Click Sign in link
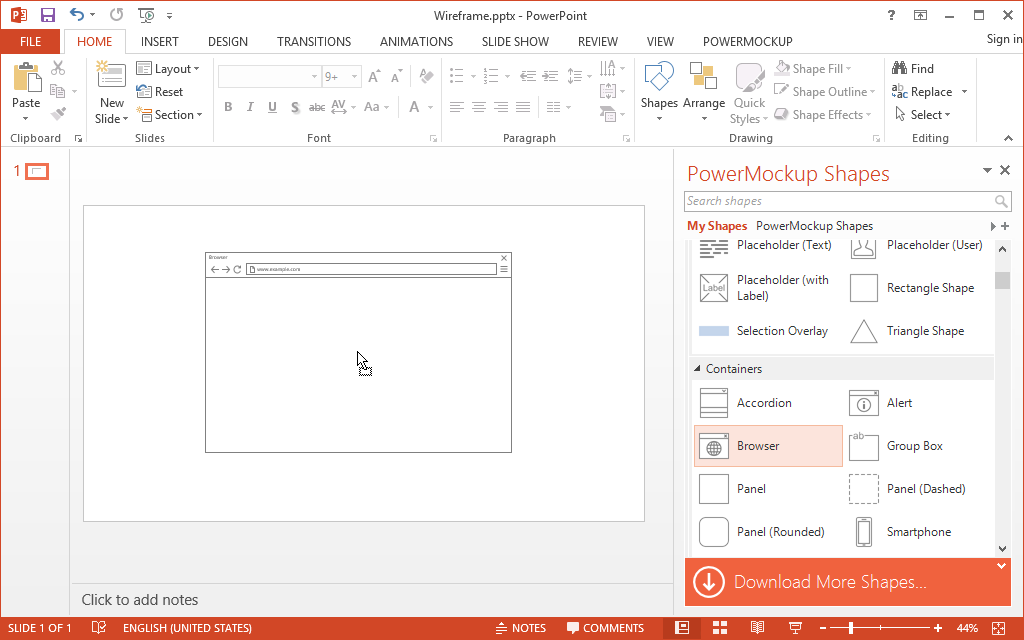This screenshot has height=640, width=1024. [x=1004, y=39]
